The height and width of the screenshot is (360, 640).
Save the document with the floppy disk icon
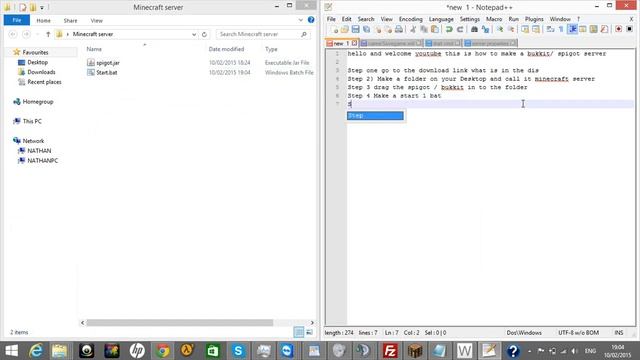click(356, 29)
